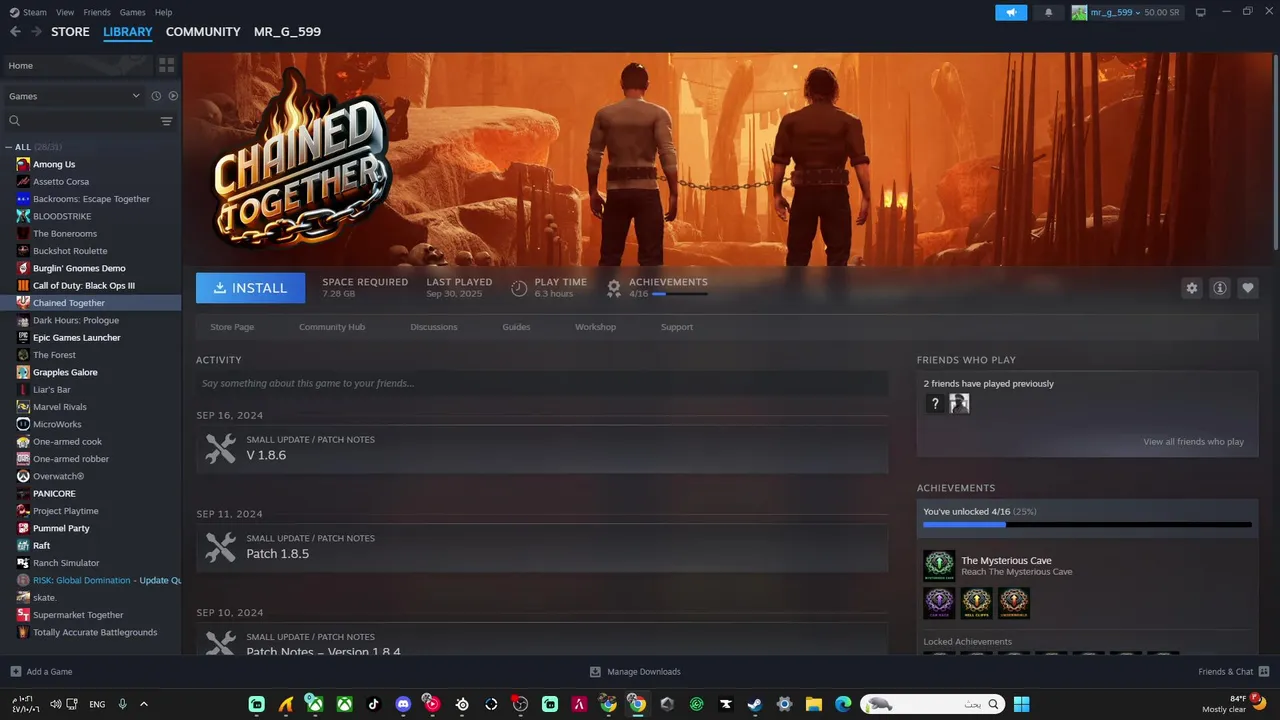Toggle ready-to-play filter icon
The height and width of the screenshot is (720, 1280).
[173, 96]
